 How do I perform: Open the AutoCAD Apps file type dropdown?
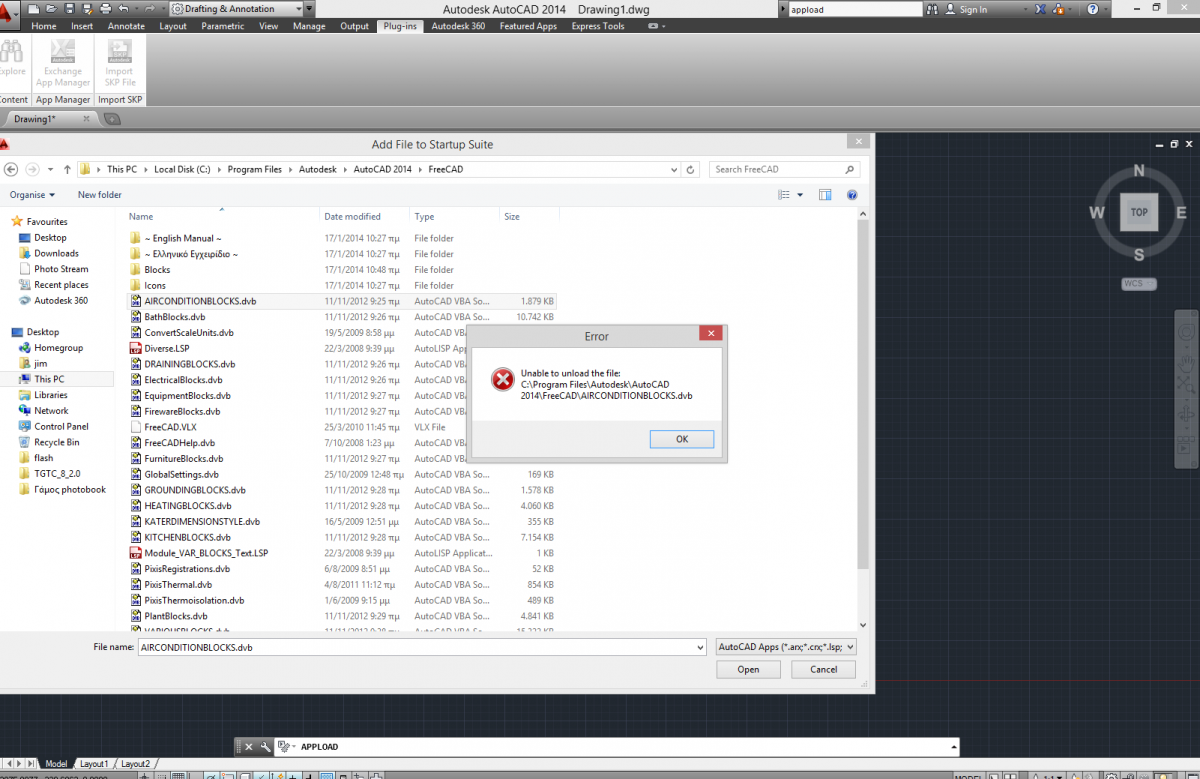click(x=786, y=647)
